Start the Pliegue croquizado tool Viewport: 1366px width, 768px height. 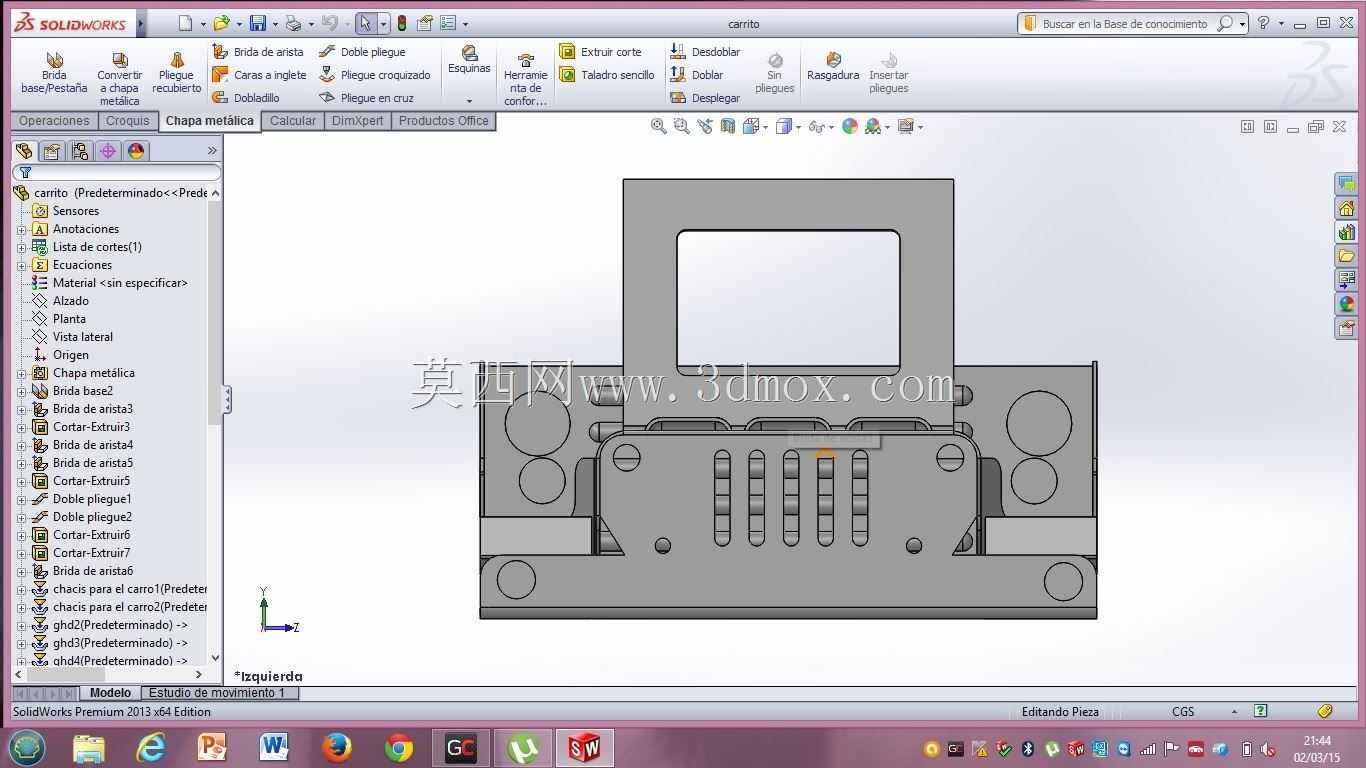click(x=375, y=75)
